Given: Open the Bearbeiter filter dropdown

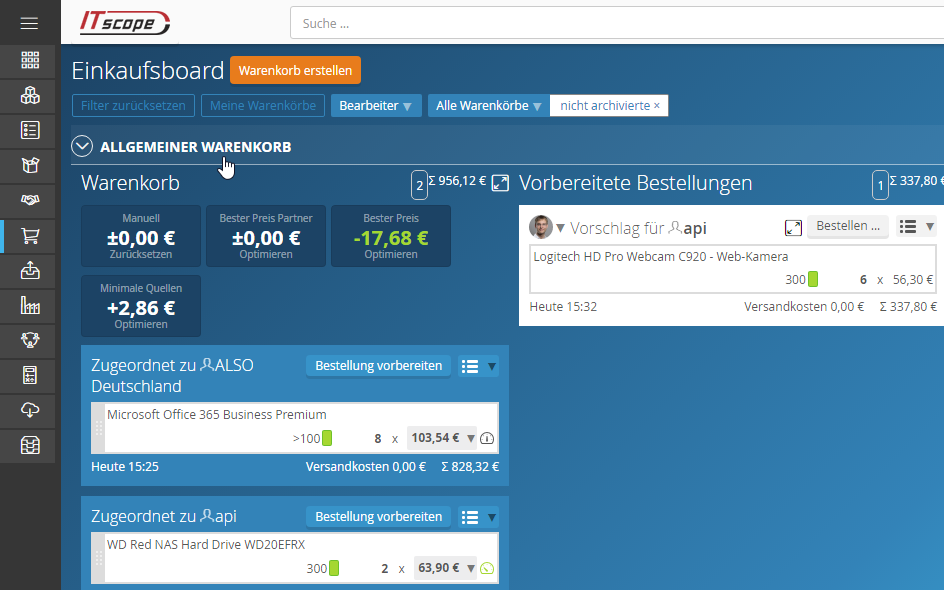Looking at the screenshot, I should 376,105.
